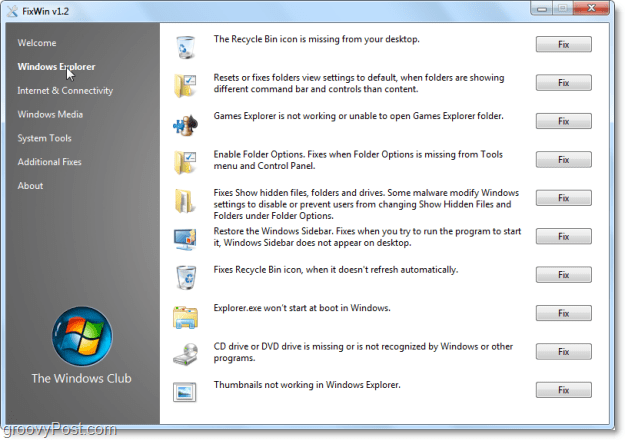
Task: Click text 'Games Explorer is not working' description
Action: [x=358, y=116]
